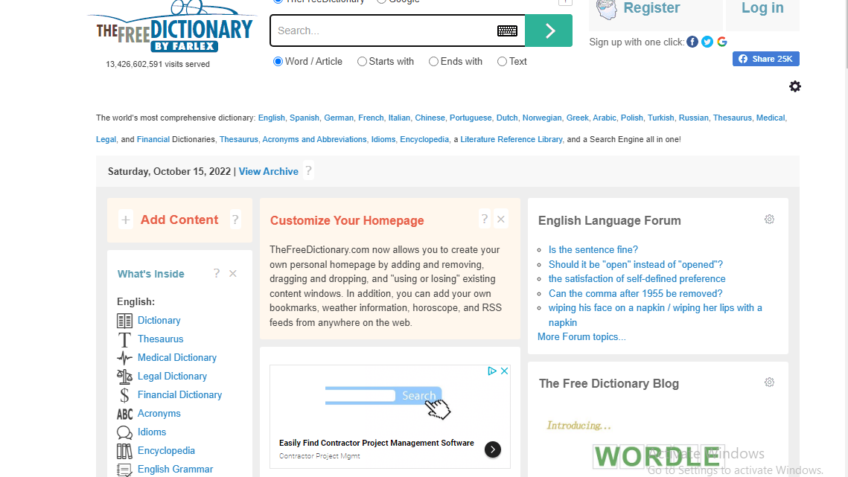
Task: Select the Word / Article radio button
Action: [x=278, y=62]
